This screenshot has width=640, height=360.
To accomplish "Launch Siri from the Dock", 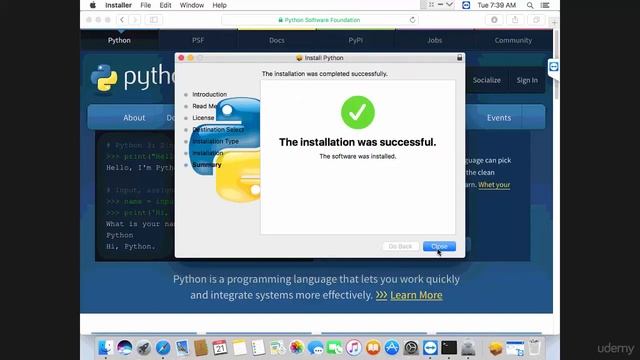I will [x=124, y=348].
